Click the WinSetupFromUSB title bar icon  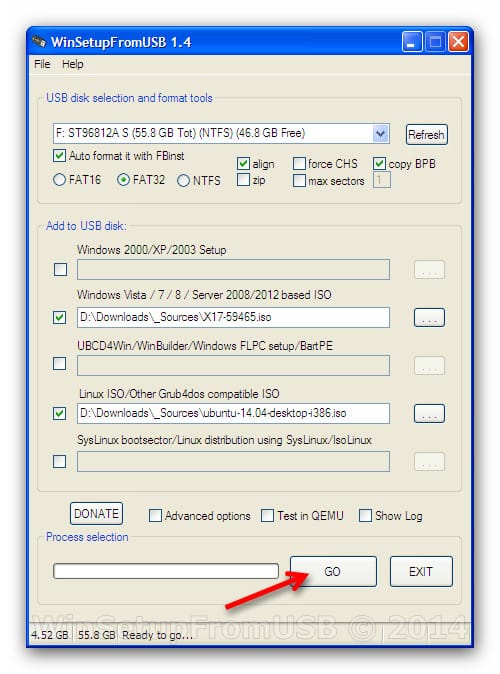pyautogui.click(x=39, y=42)
